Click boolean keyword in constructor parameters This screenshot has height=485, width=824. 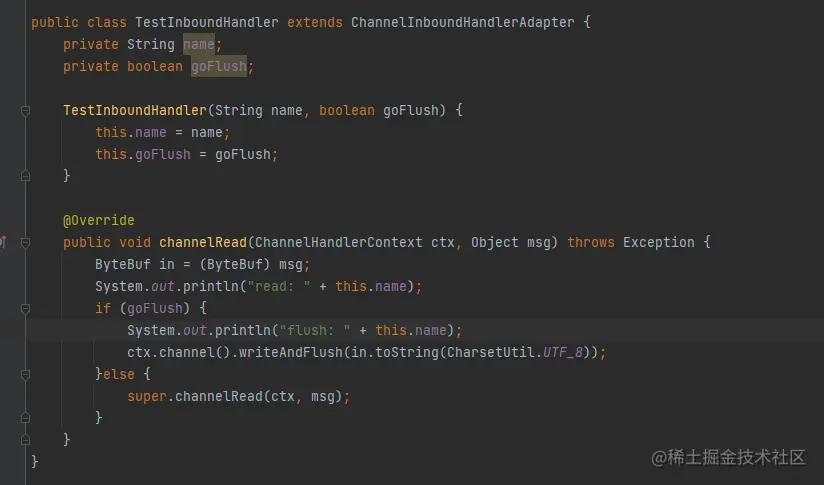[x=347, y=111]
